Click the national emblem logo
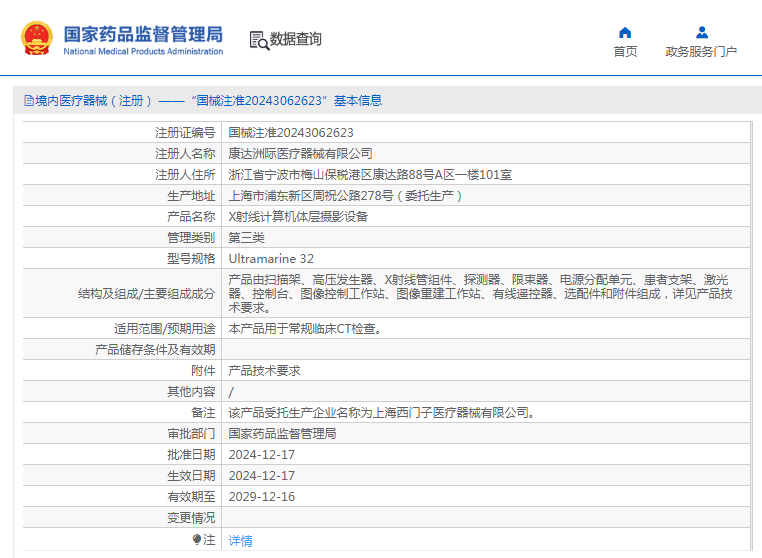This screenshot has width=762, height=558. click(37, 38)
